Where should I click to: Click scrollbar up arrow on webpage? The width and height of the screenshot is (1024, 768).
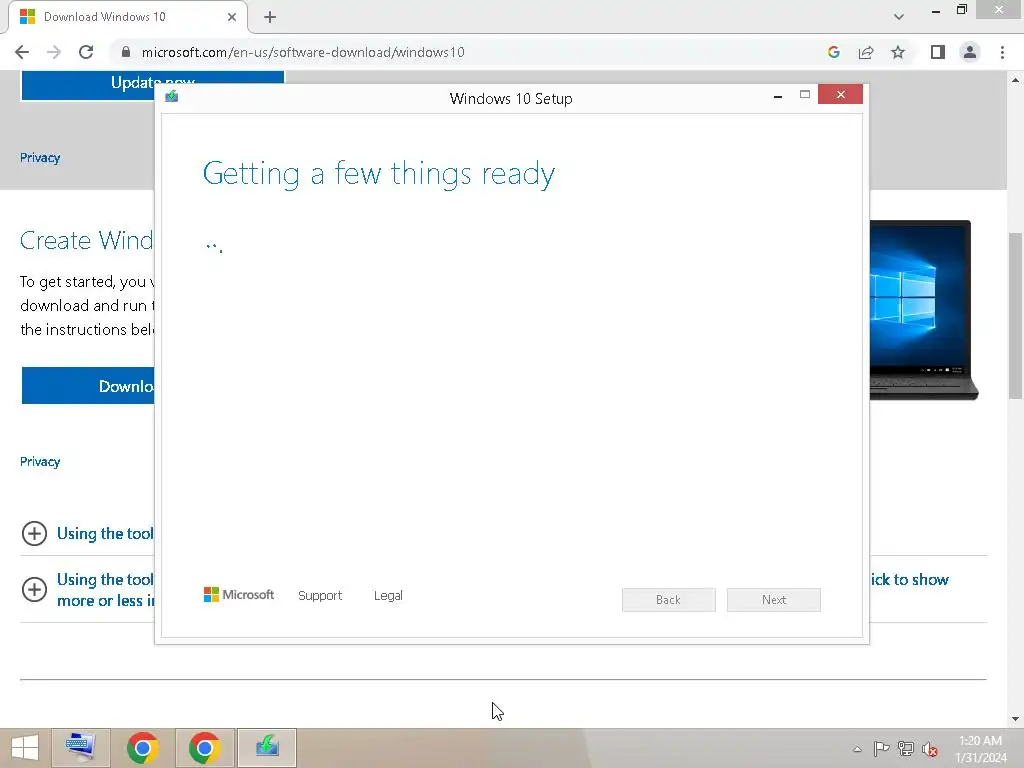click(x=1016, y=80)
